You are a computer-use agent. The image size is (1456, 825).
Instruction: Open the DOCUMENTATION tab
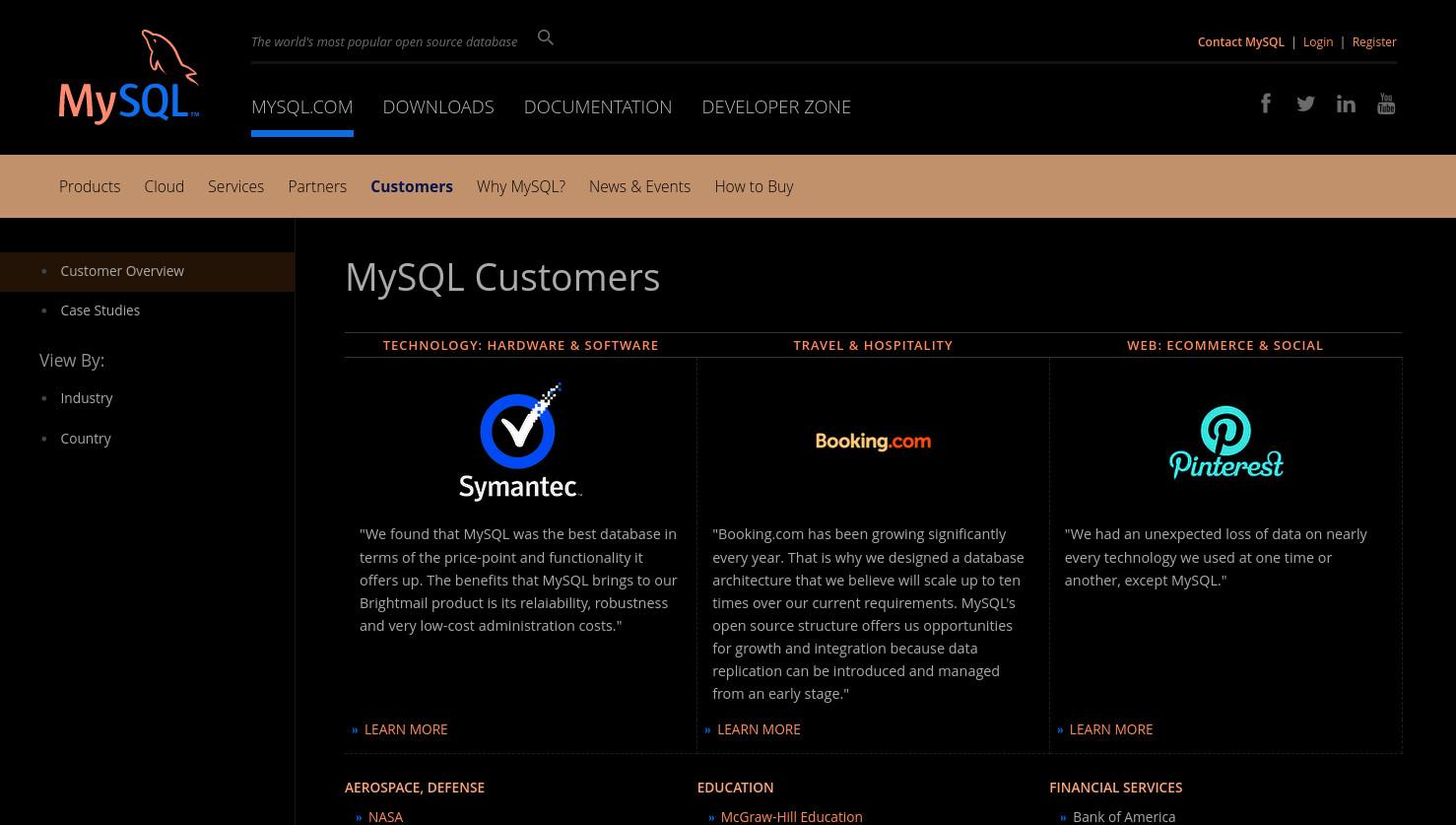[x=598, y=106]
